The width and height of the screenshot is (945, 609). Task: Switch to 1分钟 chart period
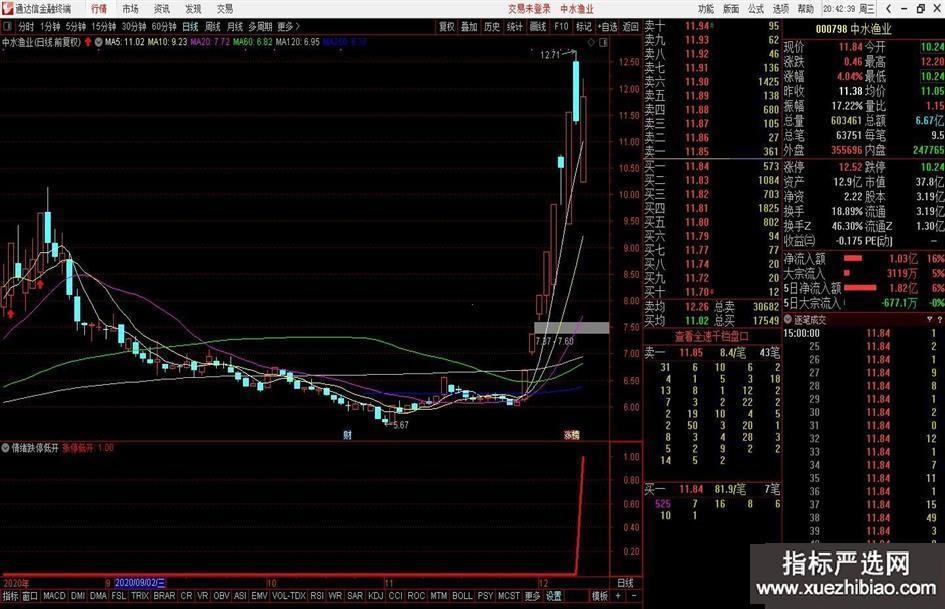(50, 27)
